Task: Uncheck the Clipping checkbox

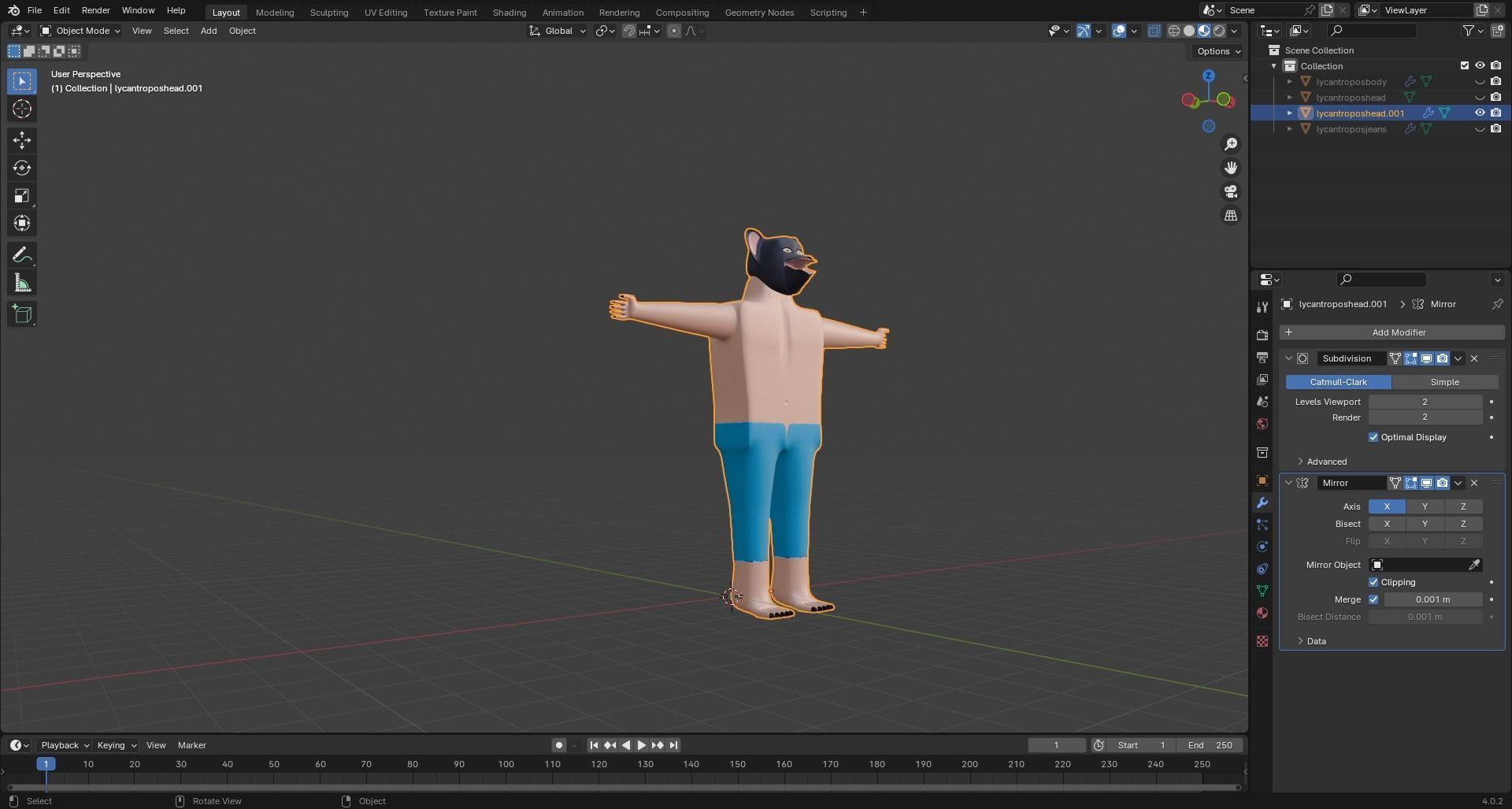Action: [x=1373, y=582]
